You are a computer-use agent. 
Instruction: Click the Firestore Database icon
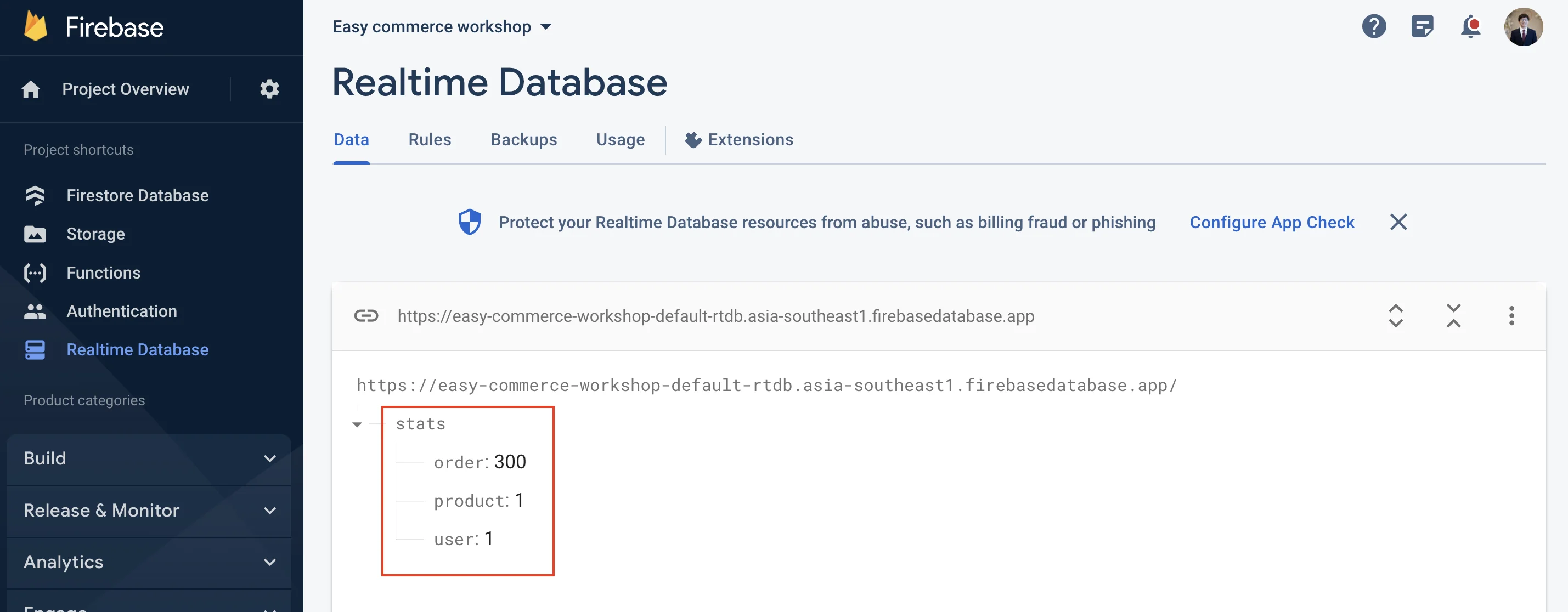click(x=35, y=195)
